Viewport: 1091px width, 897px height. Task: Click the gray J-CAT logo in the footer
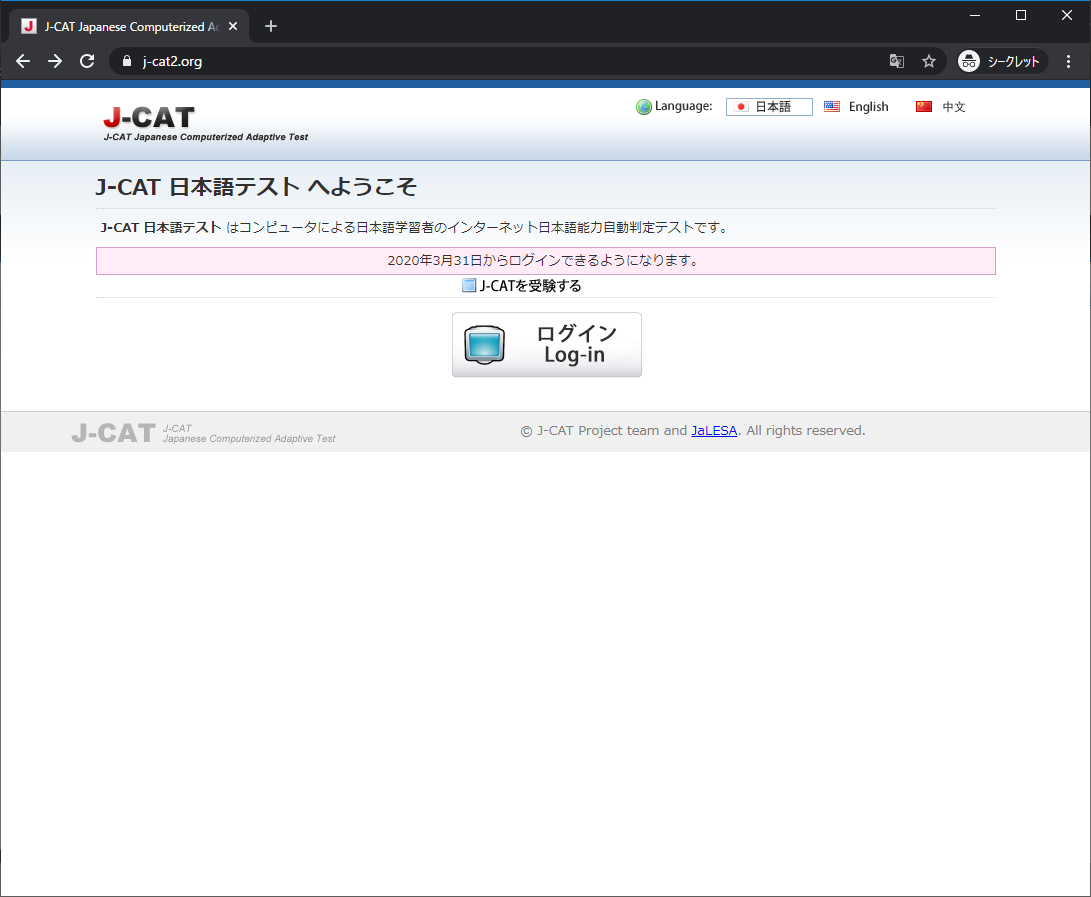[112, 432]
